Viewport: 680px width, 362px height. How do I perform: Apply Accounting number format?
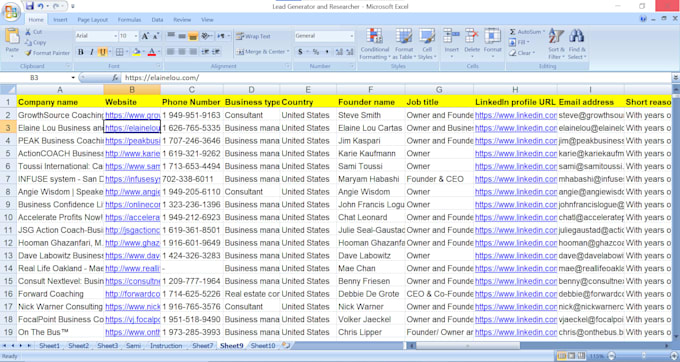(300, 52)
